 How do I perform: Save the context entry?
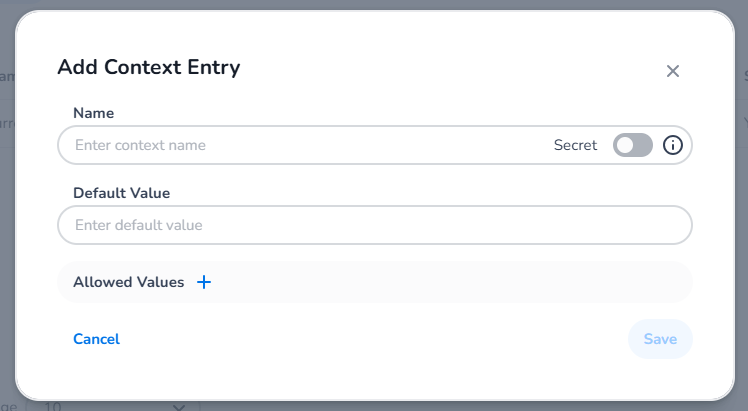point(660,339)
